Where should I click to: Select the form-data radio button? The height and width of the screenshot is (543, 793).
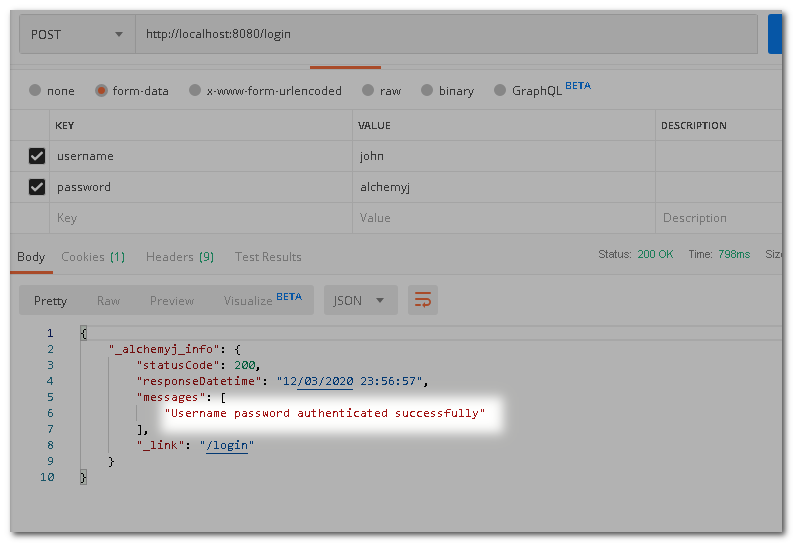tap(101, 90)
